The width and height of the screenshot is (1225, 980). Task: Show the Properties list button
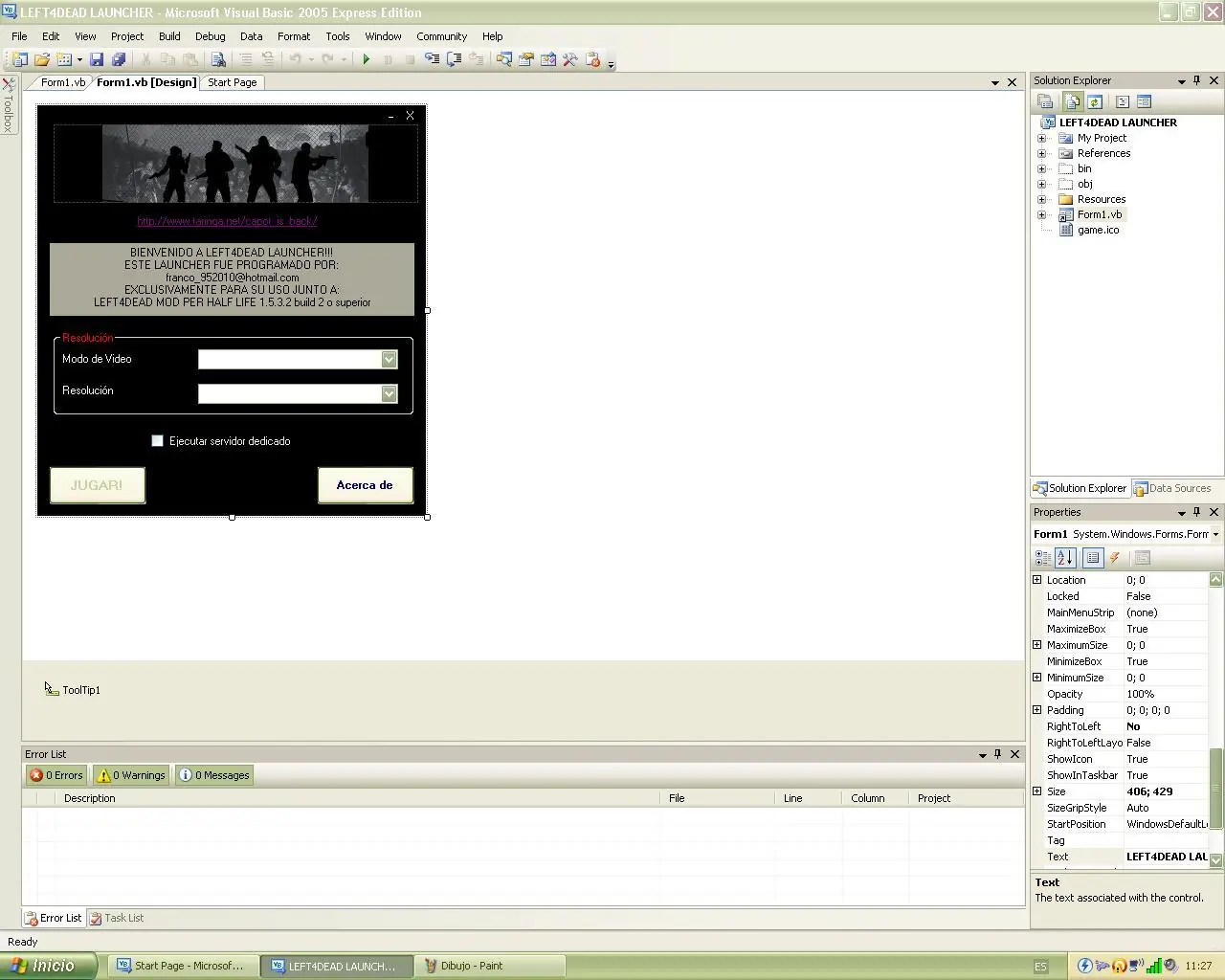(x=1093, y=558)
